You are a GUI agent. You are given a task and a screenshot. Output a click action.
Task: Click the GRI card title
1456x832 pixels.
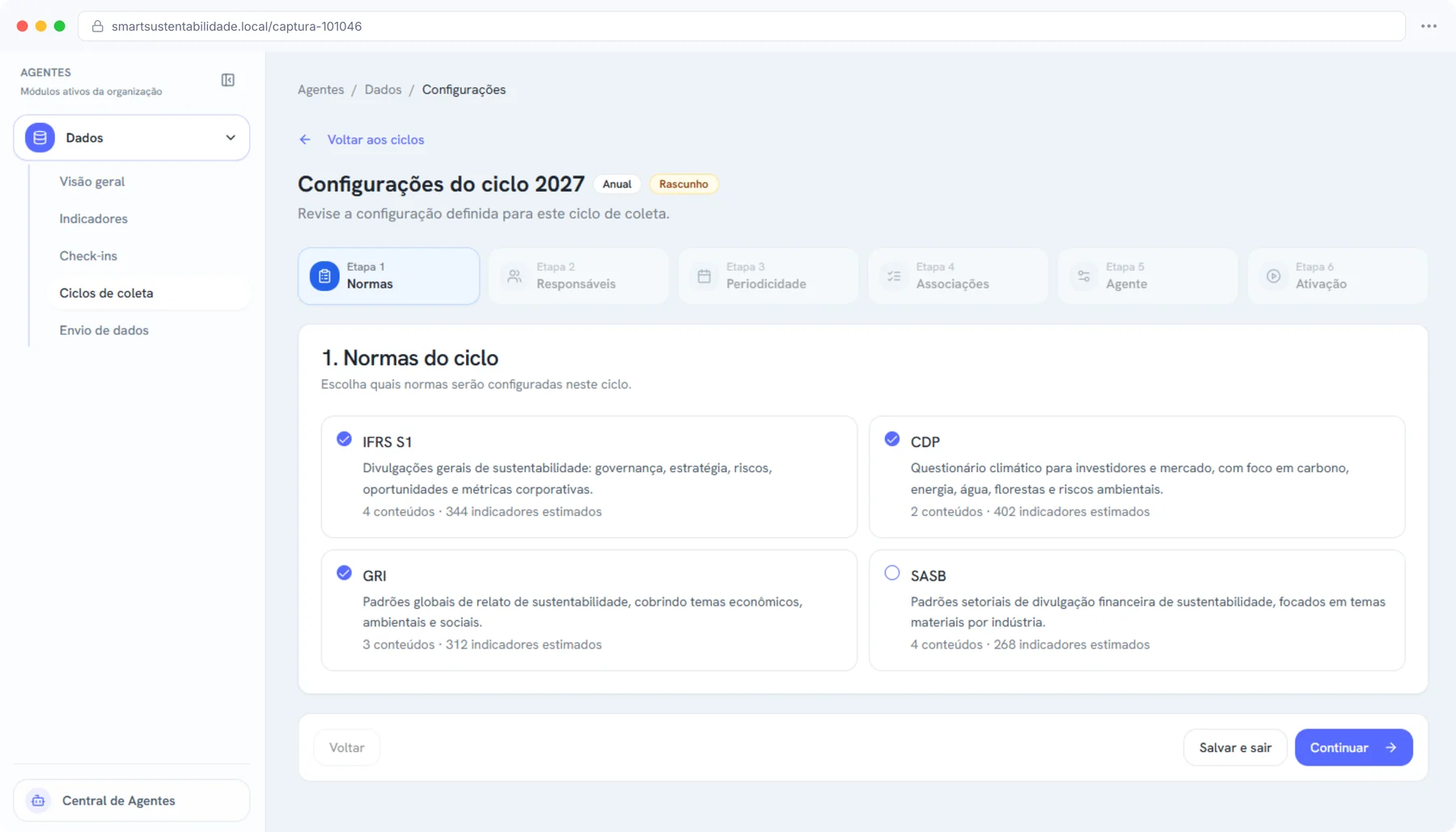[x=374, y=576]
